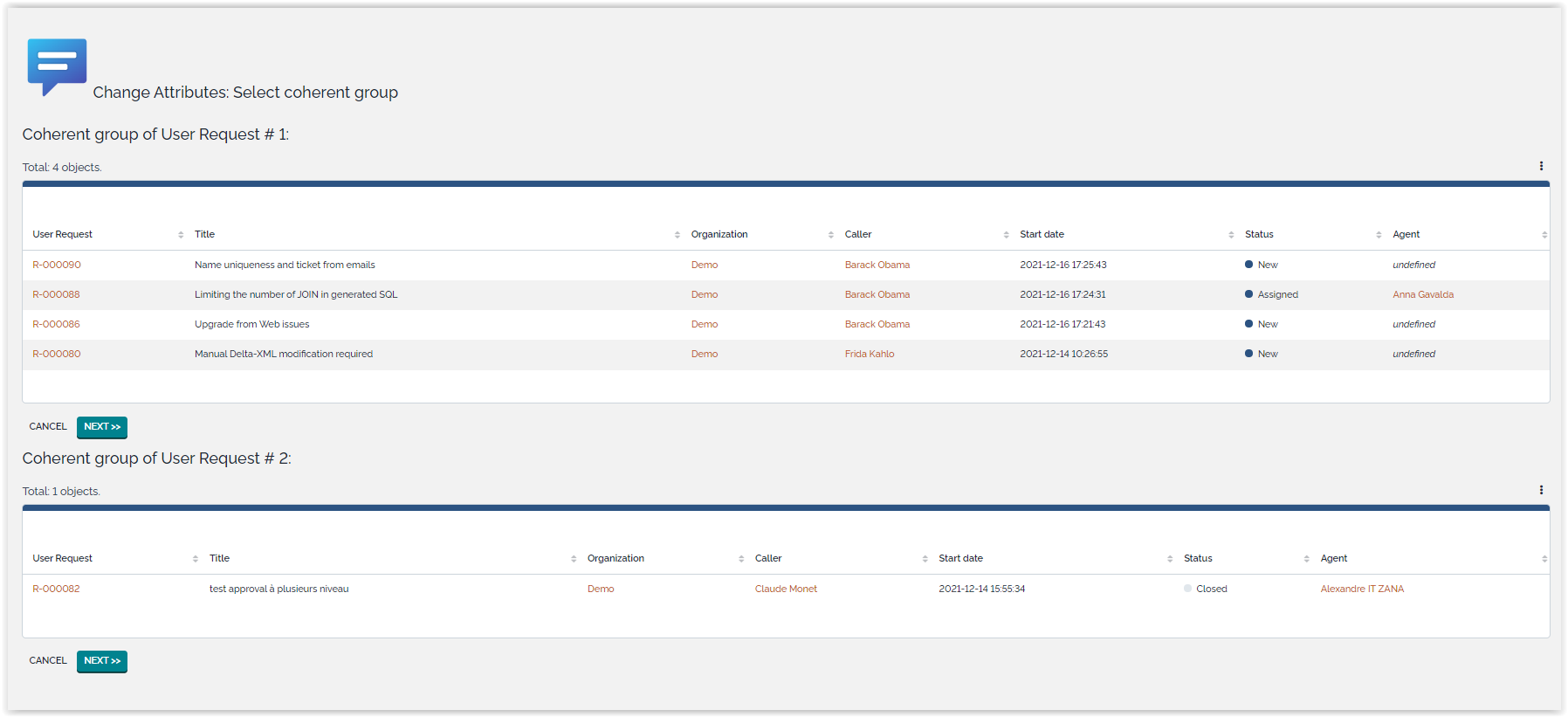The height and width of the screenshot is (717, 1568).
Task: Open kebab menu for group 1 table
Action: 1541,166
